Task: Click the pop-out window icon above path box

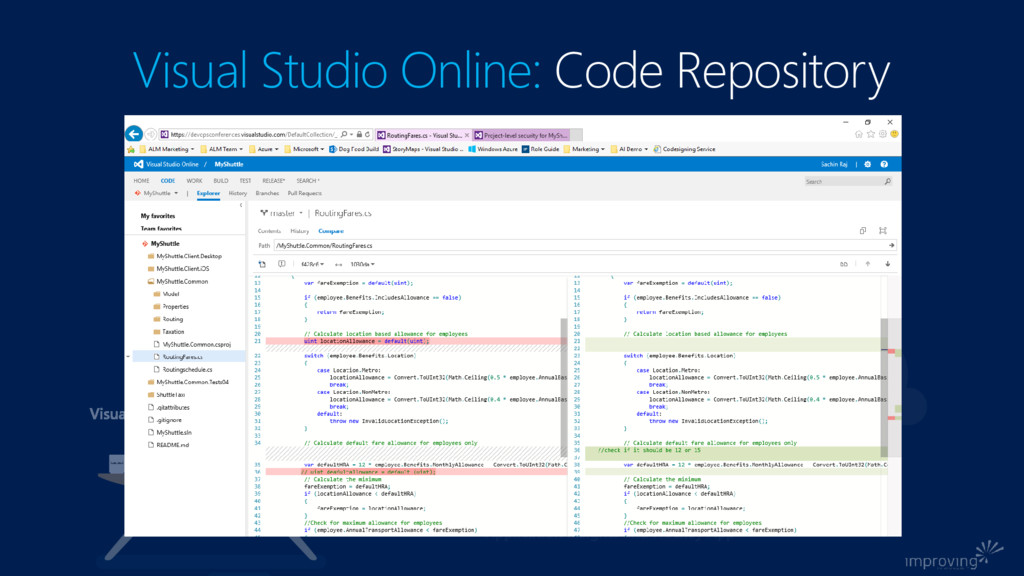Action: tap(863, 230)
